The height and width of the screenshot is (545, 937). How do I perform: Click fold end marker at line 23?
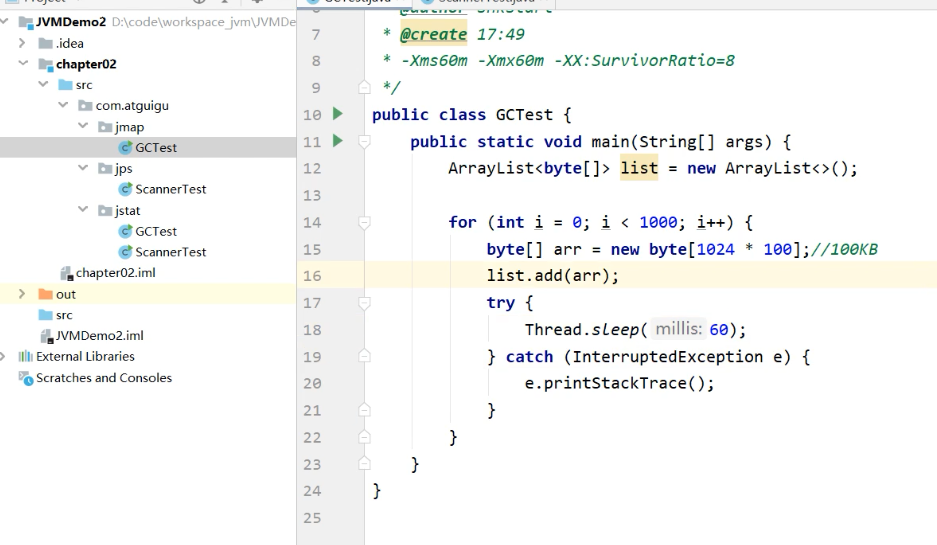[364, 464]
